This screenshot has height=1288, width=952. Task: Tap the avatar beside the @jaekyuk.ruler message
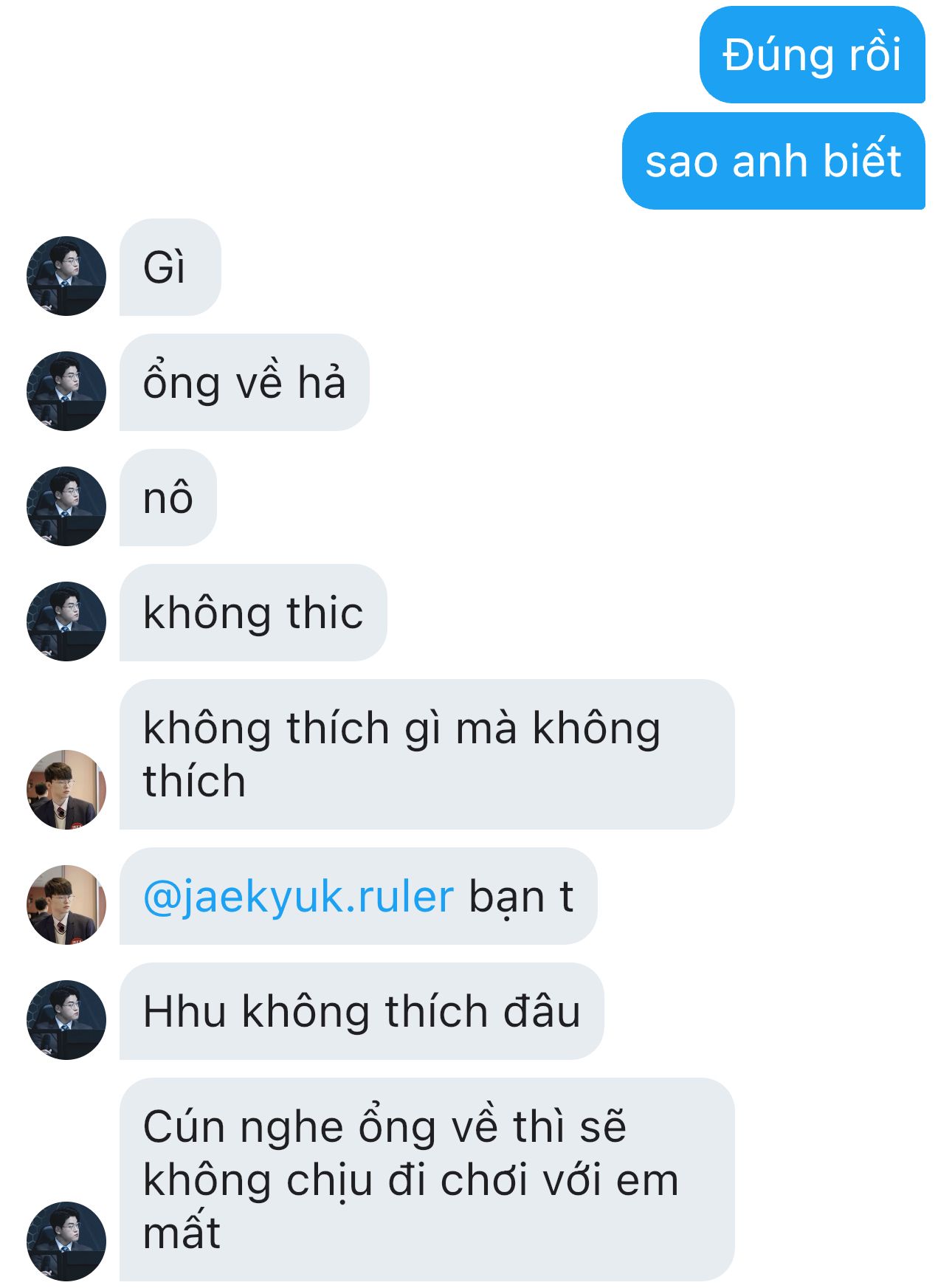(x=66, y=905)
